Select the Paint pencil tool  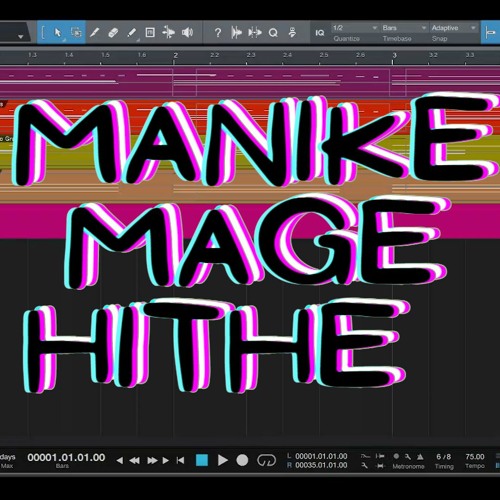131,32
